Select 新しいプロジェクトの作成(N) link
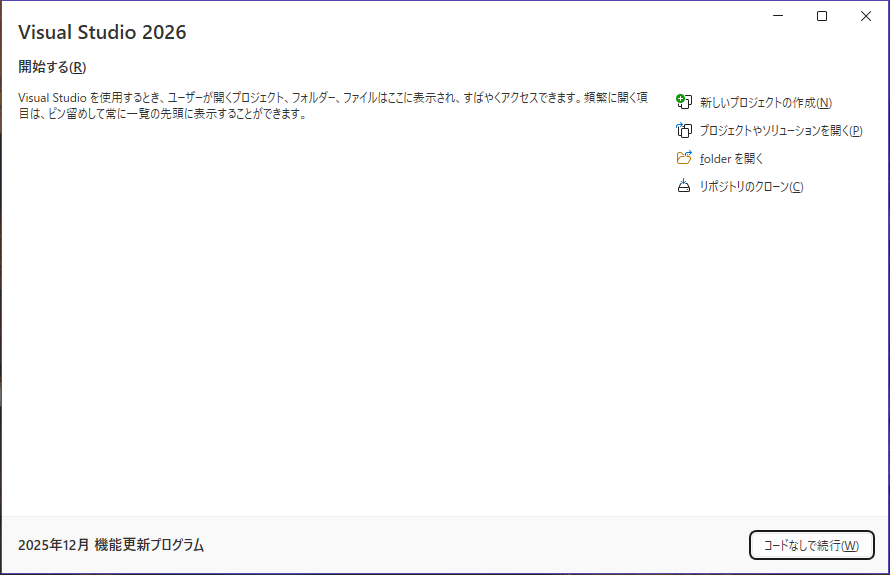The width and height of the screenshot is (890, 575). (x=765, y=103)
